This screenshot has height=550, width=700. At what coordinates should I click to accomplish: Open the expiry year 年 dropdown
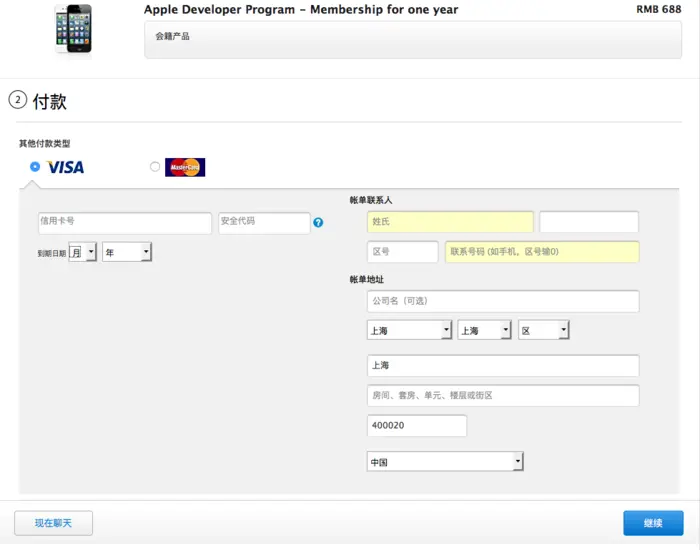(127, 252)
